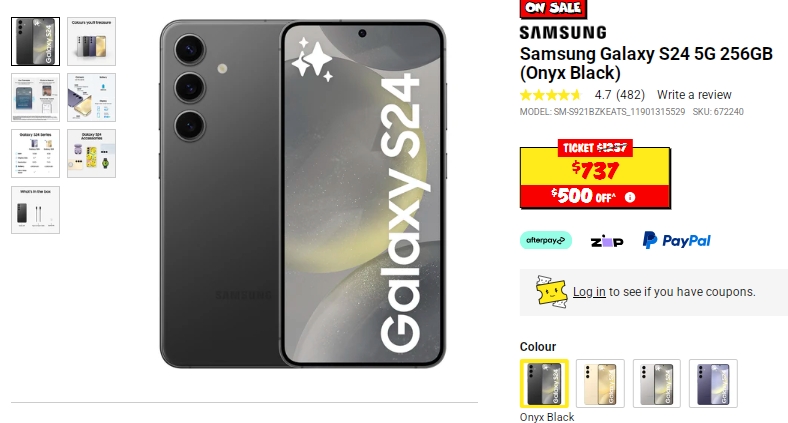
Task: Open the review count (482) link
Action: pos(630,94)
